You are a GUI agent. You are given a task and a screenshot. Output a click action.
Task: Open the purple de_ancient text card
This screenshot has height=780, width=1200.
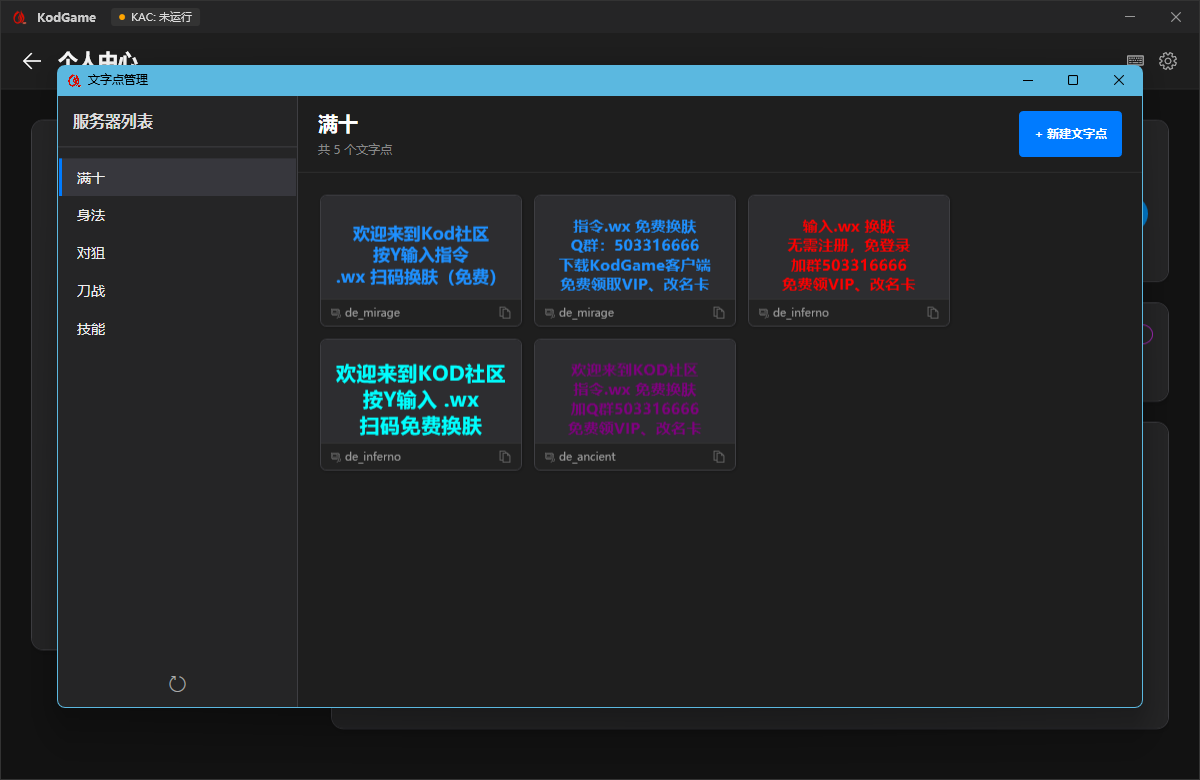click(x=635, y=392)
